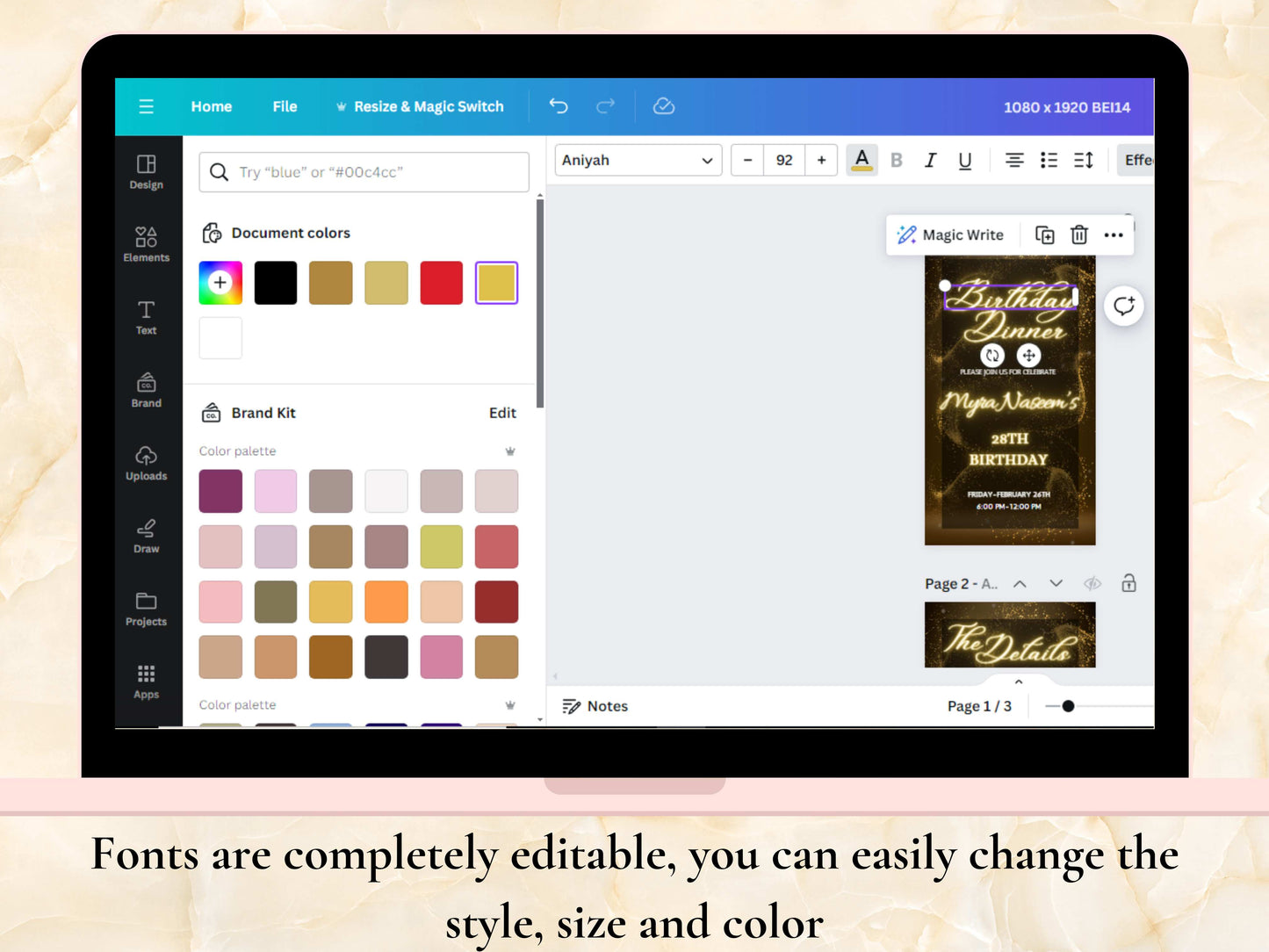Toggle bold text formatting

(896, 160)
